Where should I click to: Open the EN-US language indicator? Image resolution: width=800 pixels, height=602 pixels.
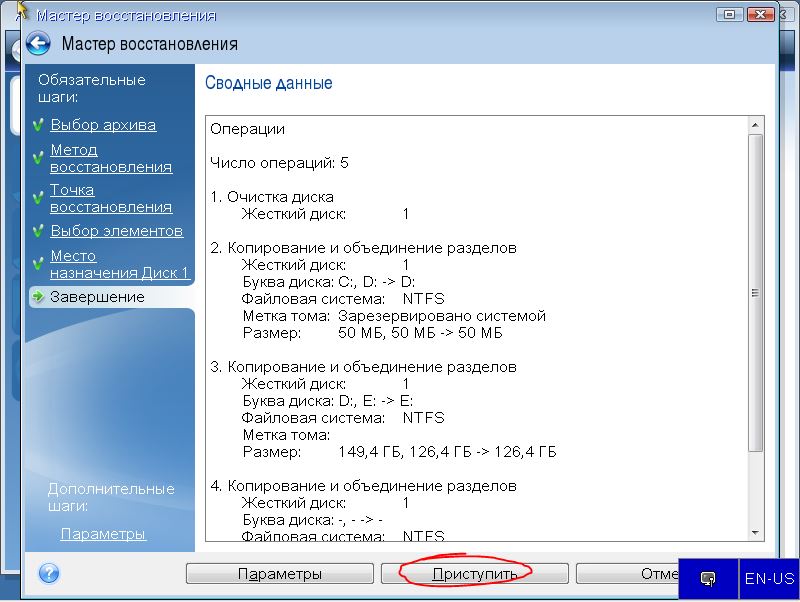tap(769, 578)
